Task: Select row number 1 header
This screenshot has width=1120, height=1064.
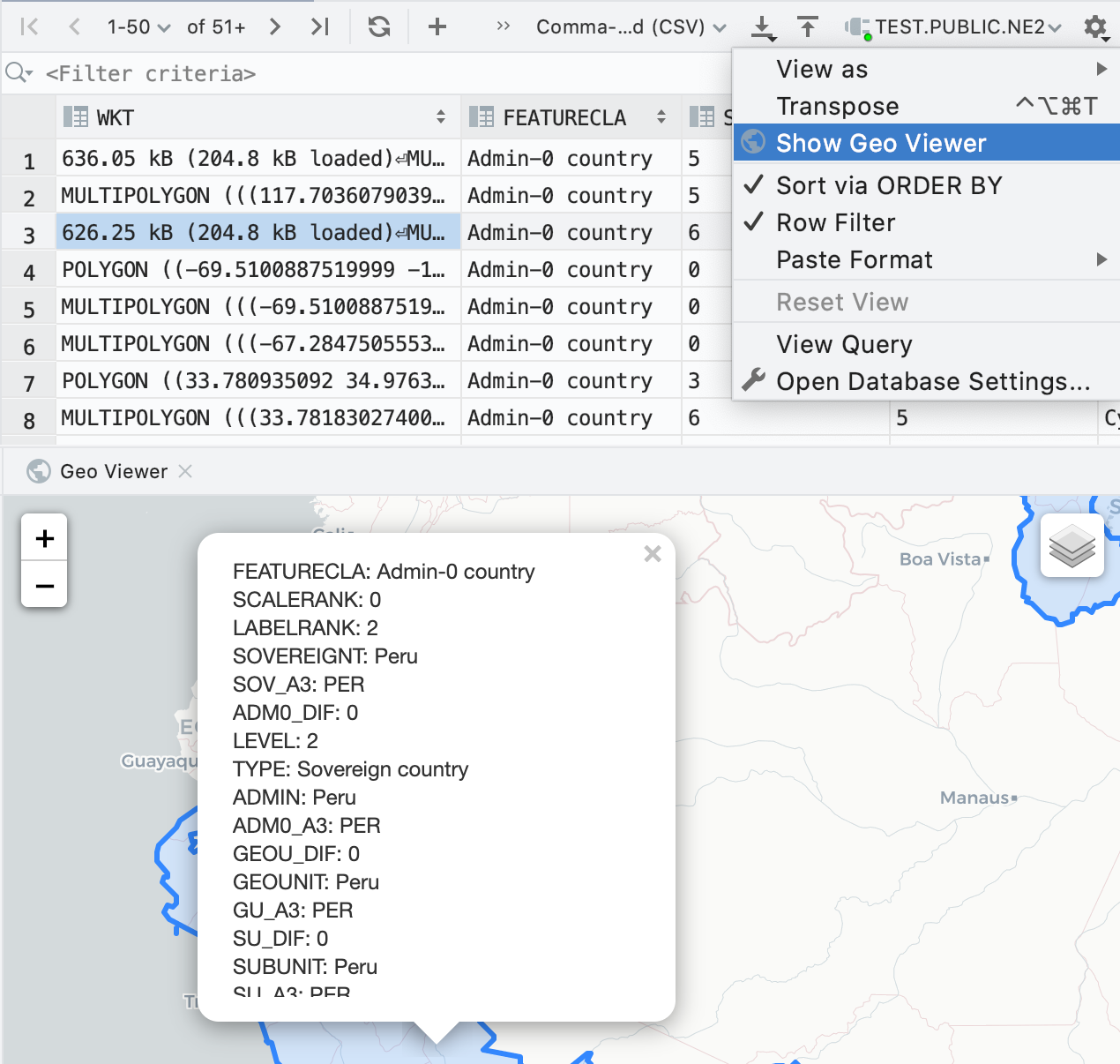Action: click(x=29, y=161)
